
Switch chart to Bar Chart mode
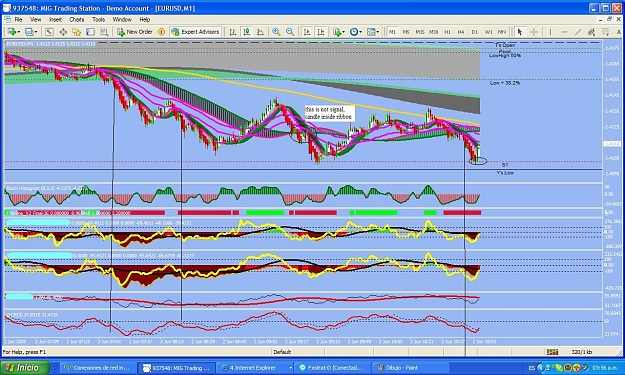(x=233, y=32)
